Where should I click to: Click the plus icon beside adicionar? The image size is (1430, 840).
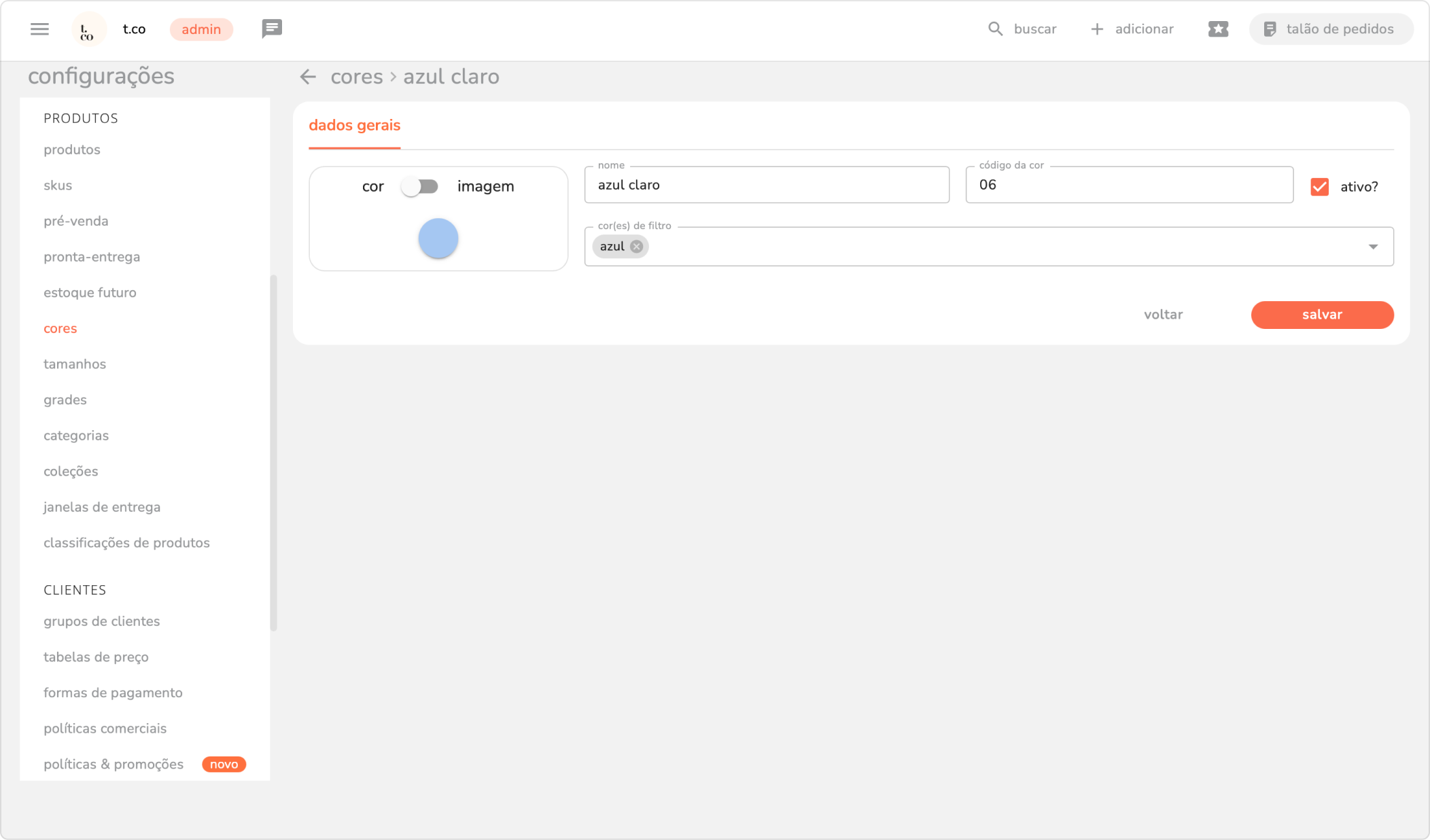(x=1097, y=29)
